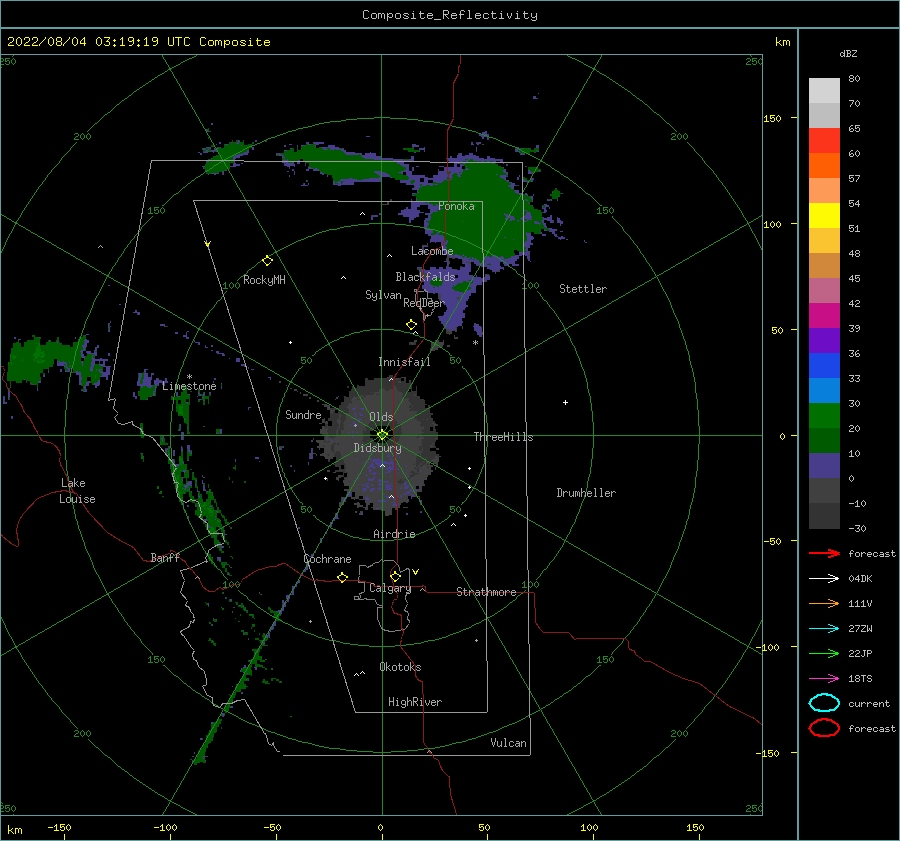The width and height of the screenshot is (900, 841).
Task: Click the Blackfalds city label
Action: (x=425, y=277)
